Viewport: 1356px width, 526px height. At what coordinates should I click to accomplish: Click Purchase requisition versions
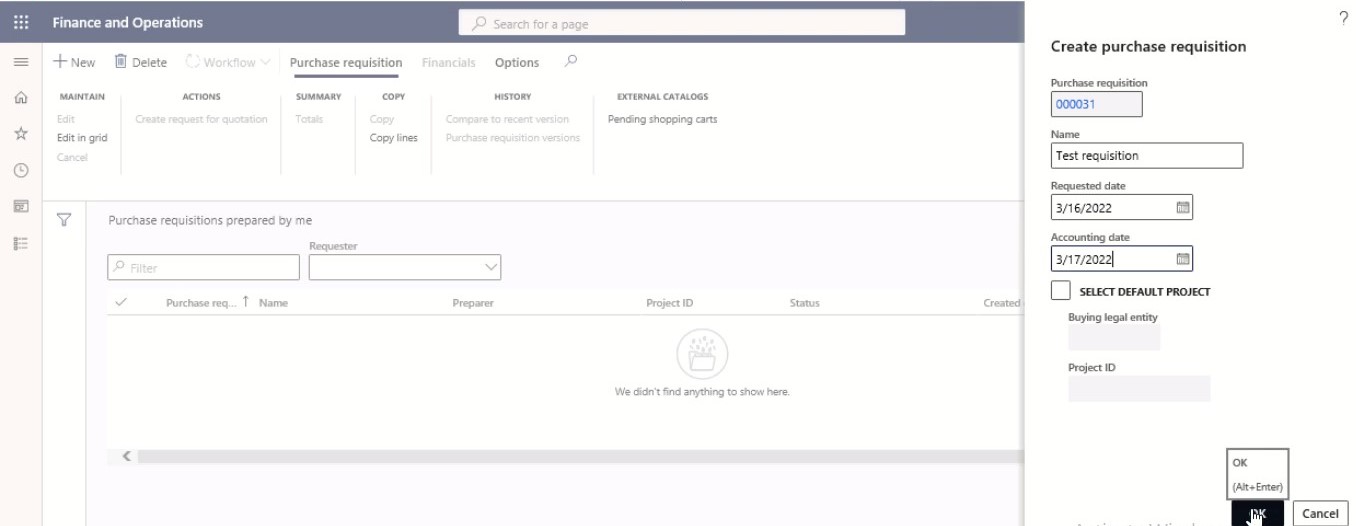pyautogui.click(x=513, y=138)
